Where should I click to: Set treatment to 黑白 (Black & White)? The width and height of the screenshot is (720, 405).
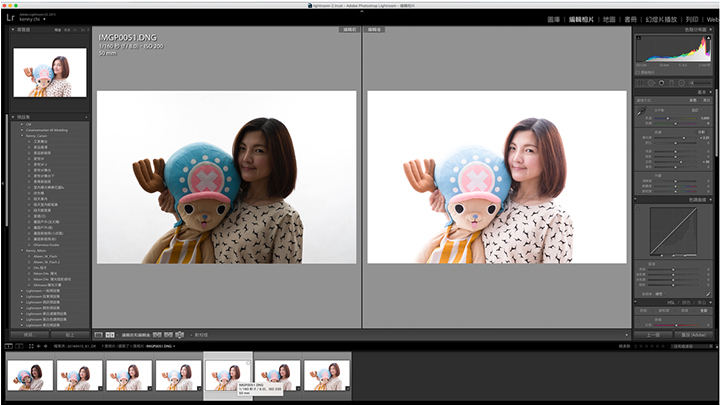pos(706,100)
